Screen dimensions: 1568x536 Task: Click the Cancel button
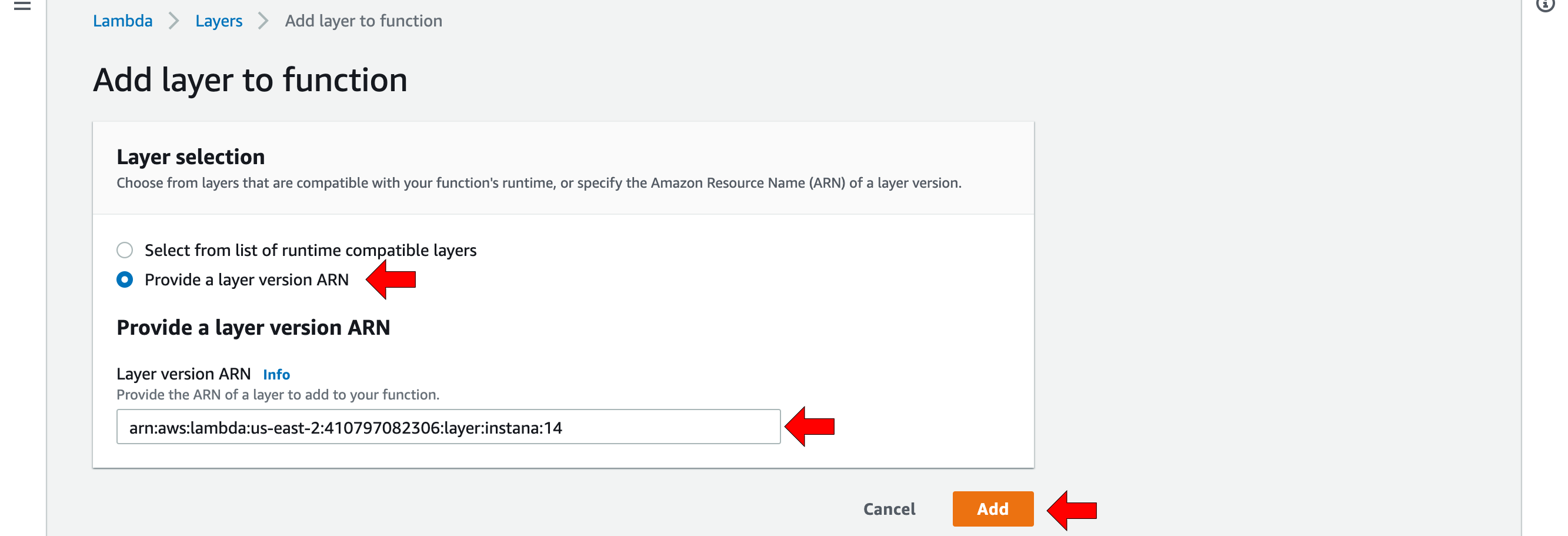889,509
